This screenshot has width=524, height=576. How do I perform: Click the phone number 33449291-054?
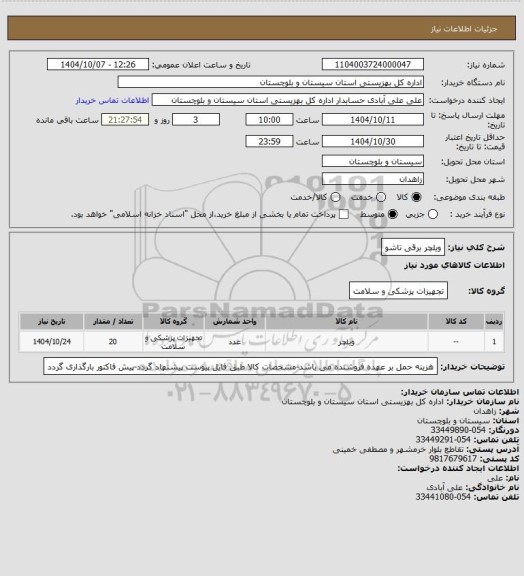click(x=443, y=439)
